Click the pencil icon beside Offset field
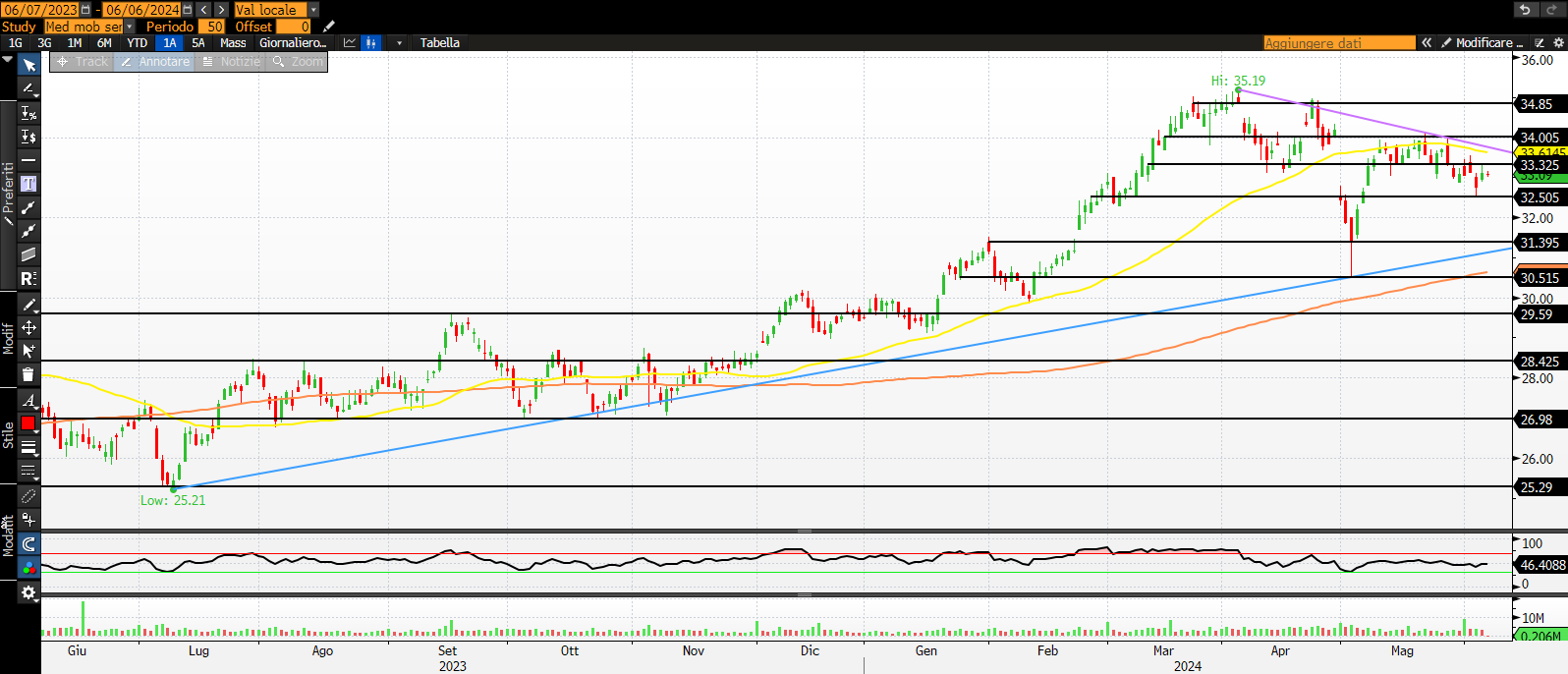 pos(329,27)
